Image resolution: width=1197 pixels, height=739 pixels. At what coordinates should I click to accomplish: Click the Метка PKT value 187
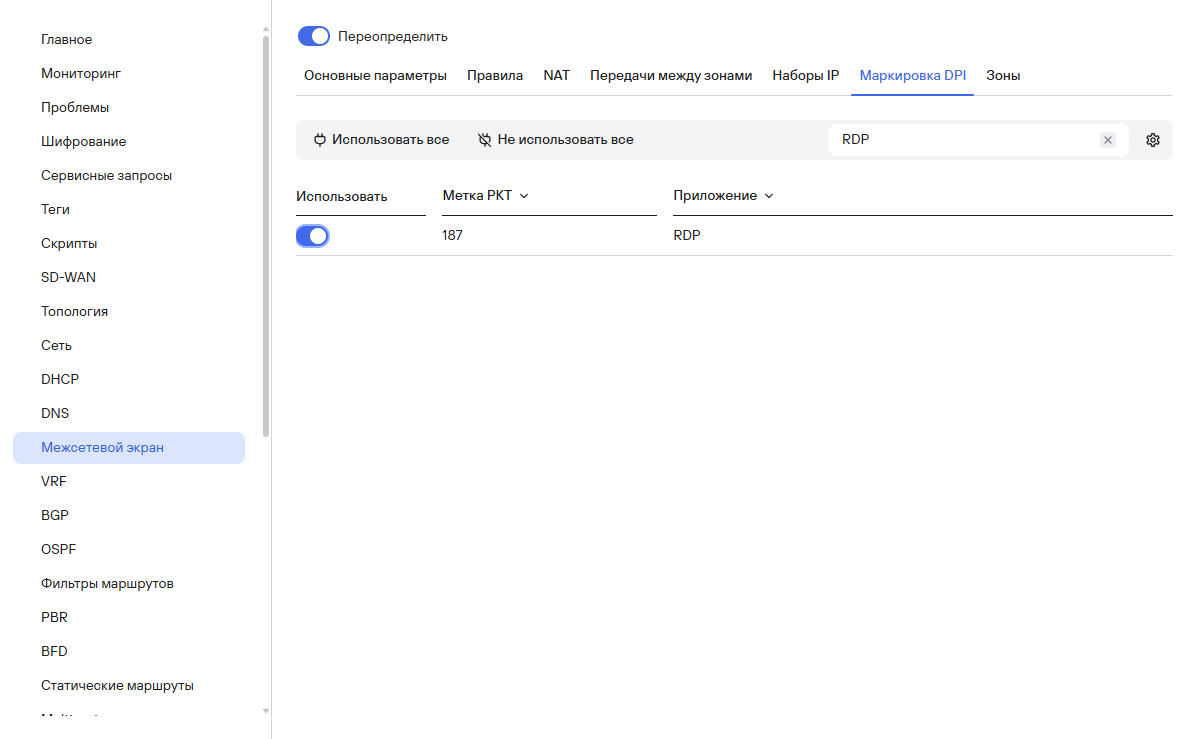point(452,235)
